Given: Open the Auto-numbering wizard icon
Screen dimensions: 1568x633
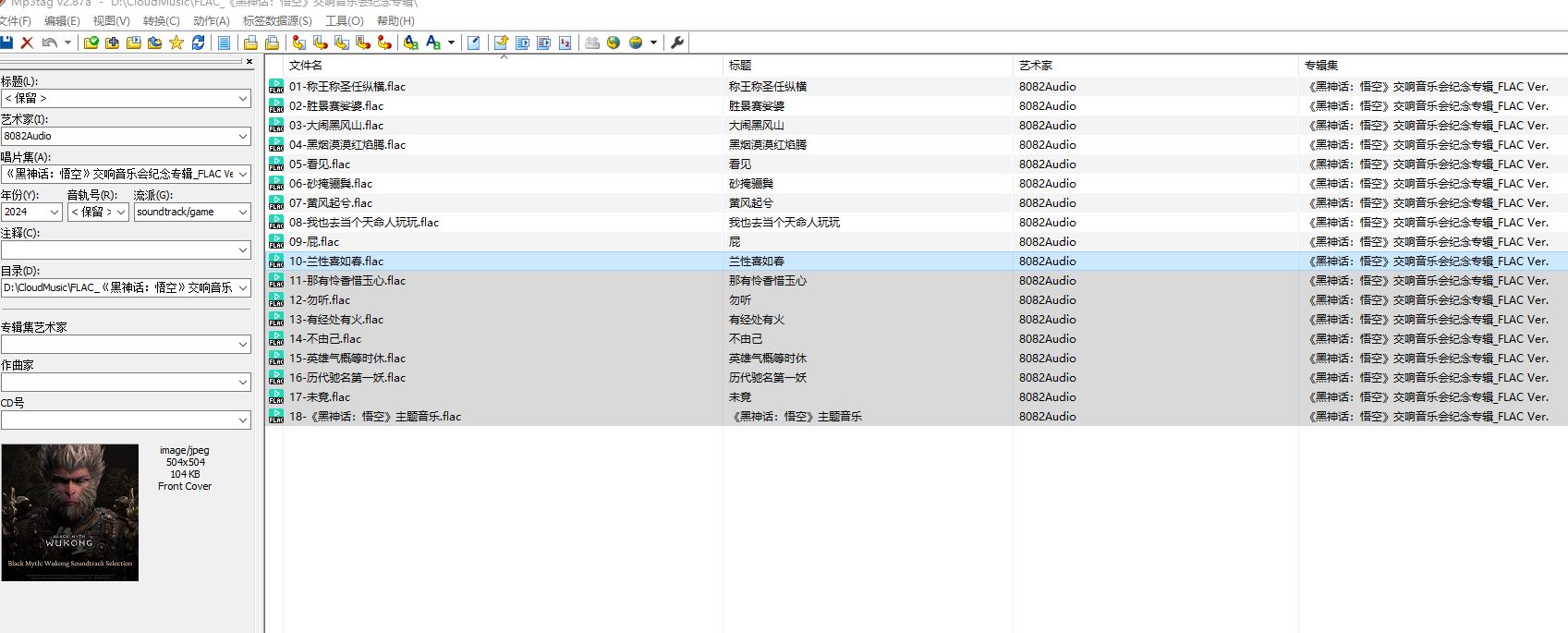Looking at the screenshot, I should (565, 43).
